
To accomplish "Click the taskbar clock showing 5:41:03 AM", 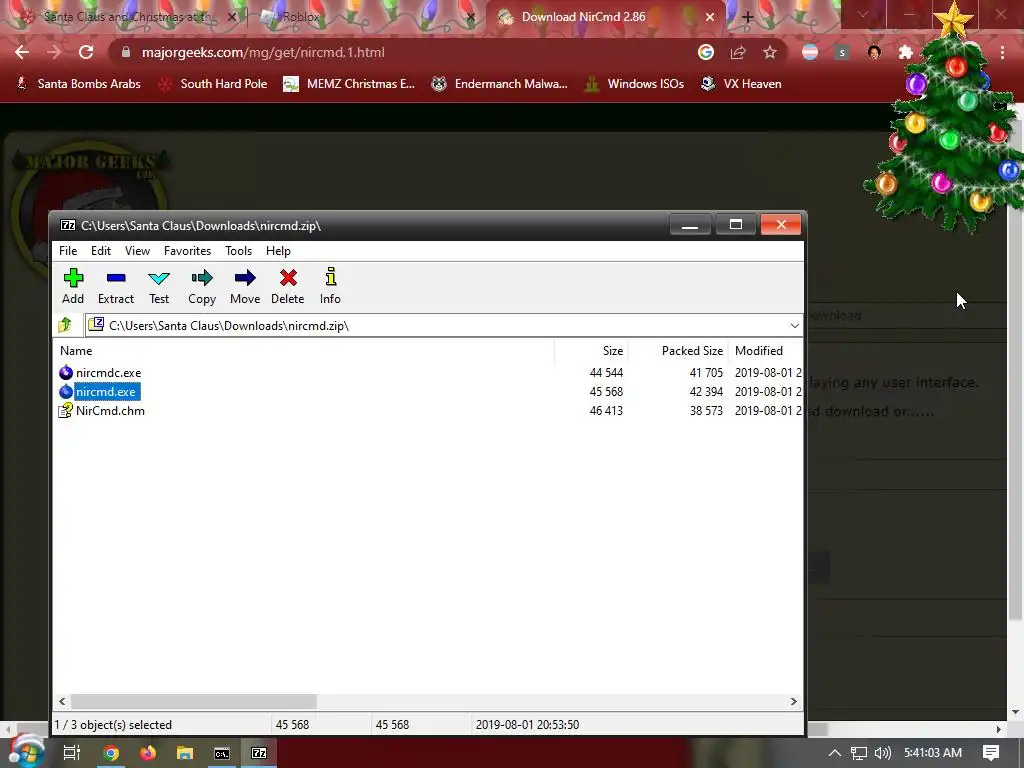I will pyautogui.click(x=933, y=753).
